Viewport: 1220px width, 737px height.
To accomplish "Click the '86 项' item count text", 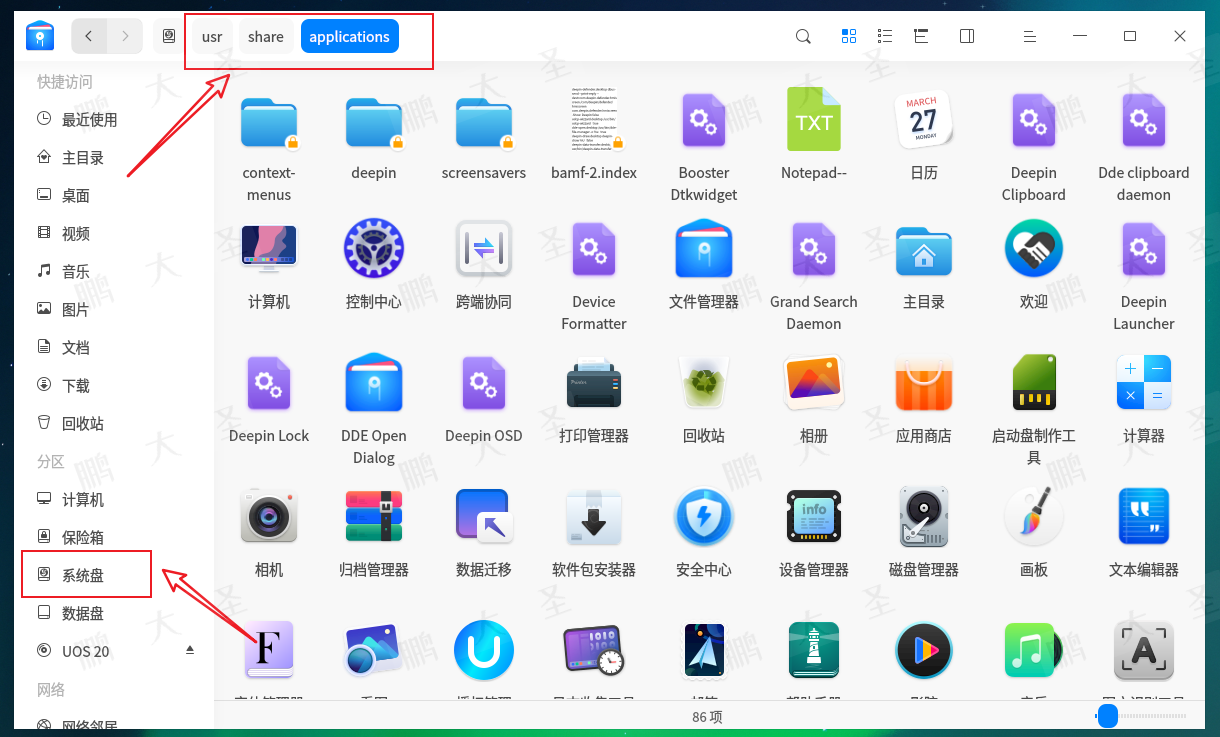I will click(x=707, y=717).
